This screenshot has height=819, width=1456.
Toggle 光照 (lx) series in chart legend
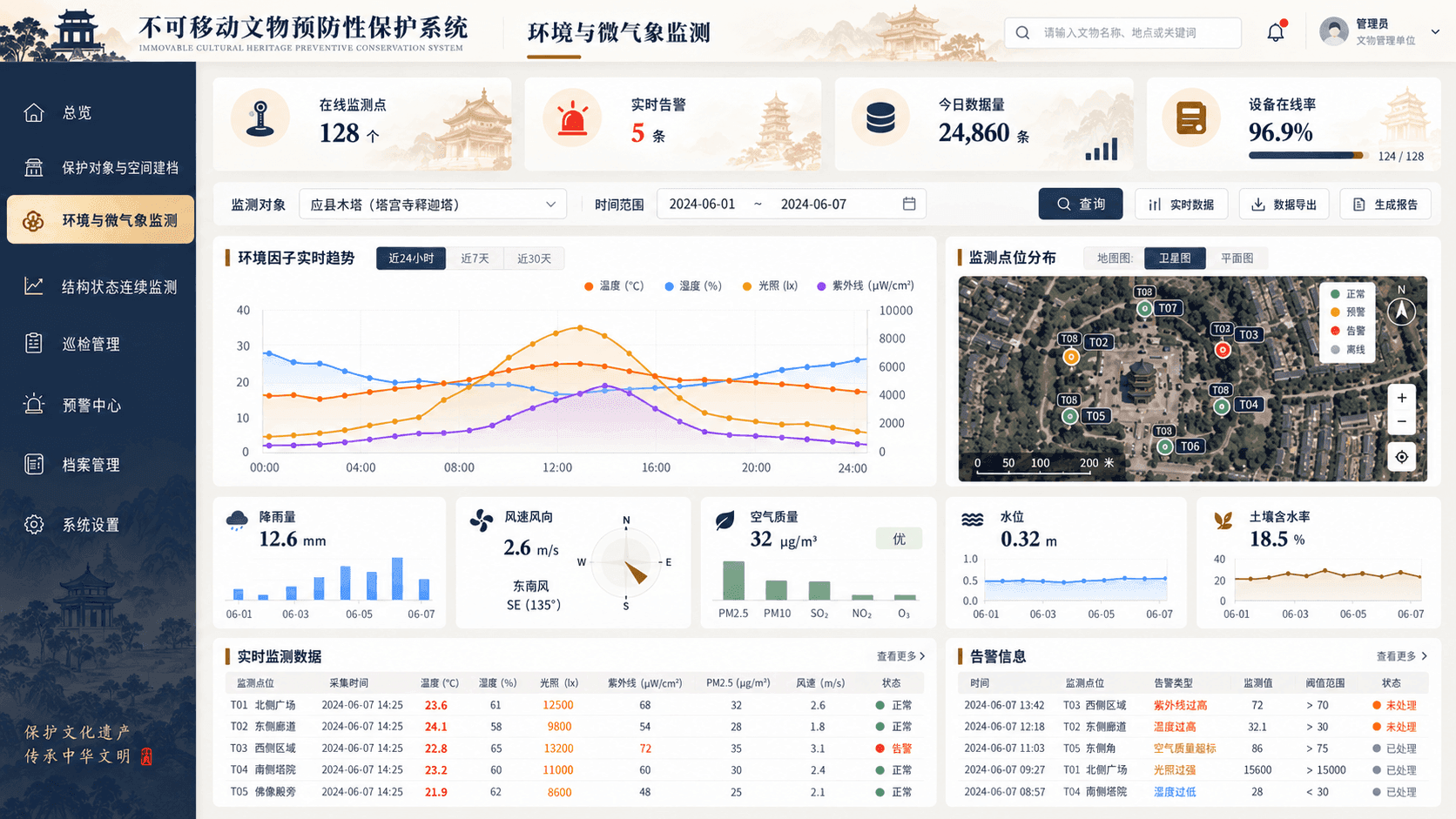771,285
